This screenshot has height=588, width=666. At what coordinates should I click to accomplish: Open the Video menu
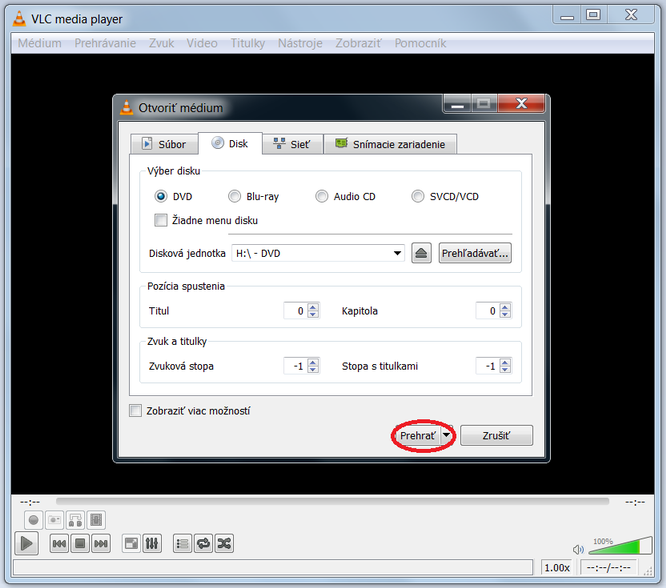[202, 43]
